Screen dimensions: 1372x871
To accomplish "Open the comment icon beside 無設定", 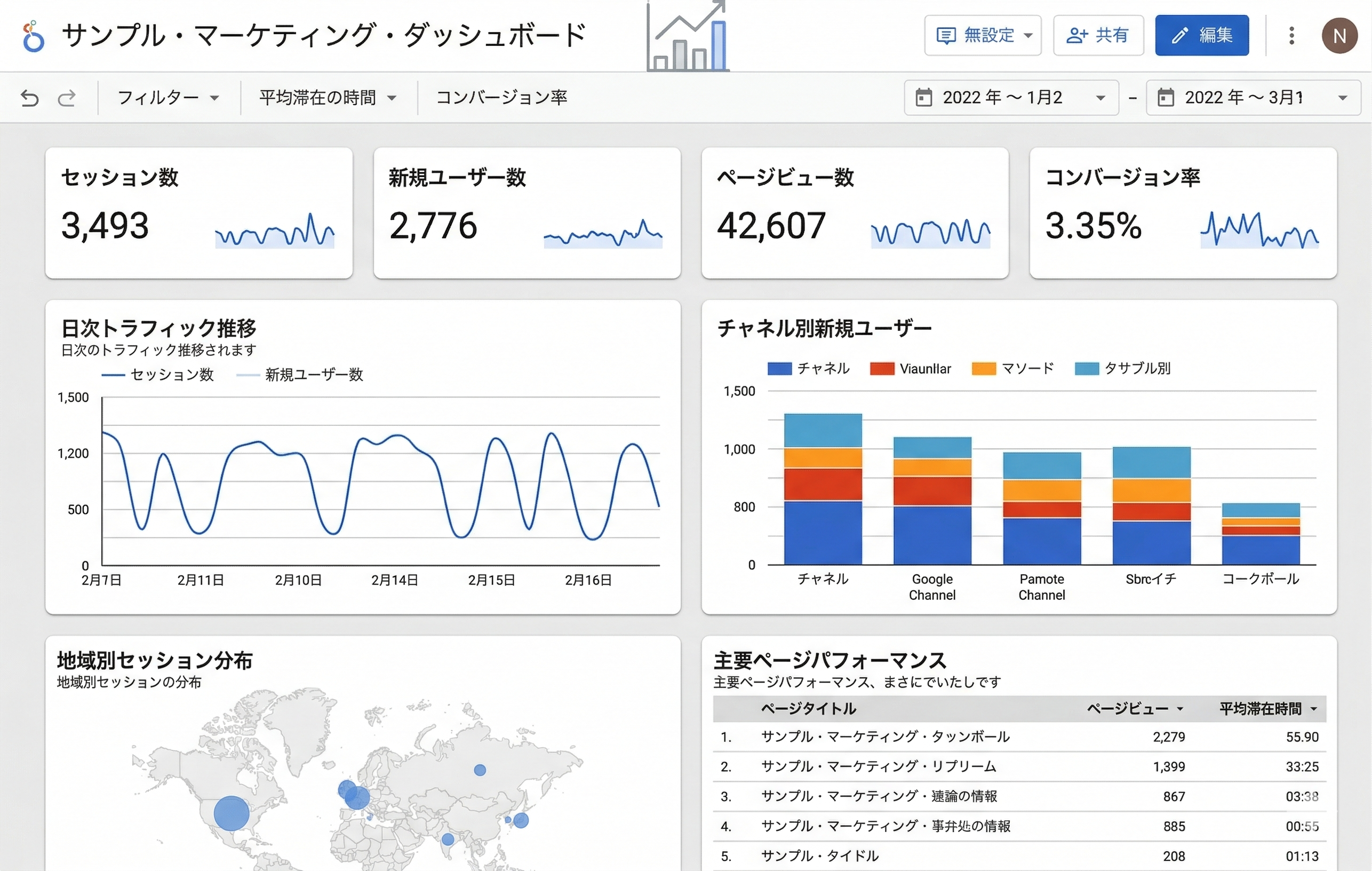I will (945, 35).
